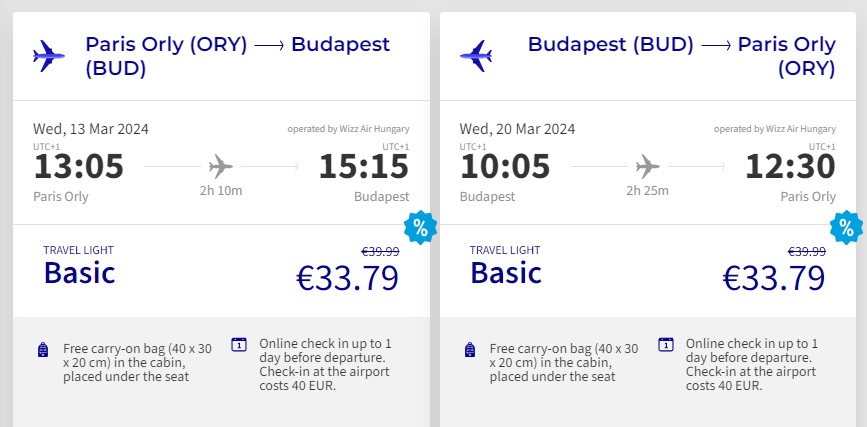This screenshot has height=427, width=867.
Task: Click the Wed, 20 Mar 2024 return date
Action: point(517,129)
